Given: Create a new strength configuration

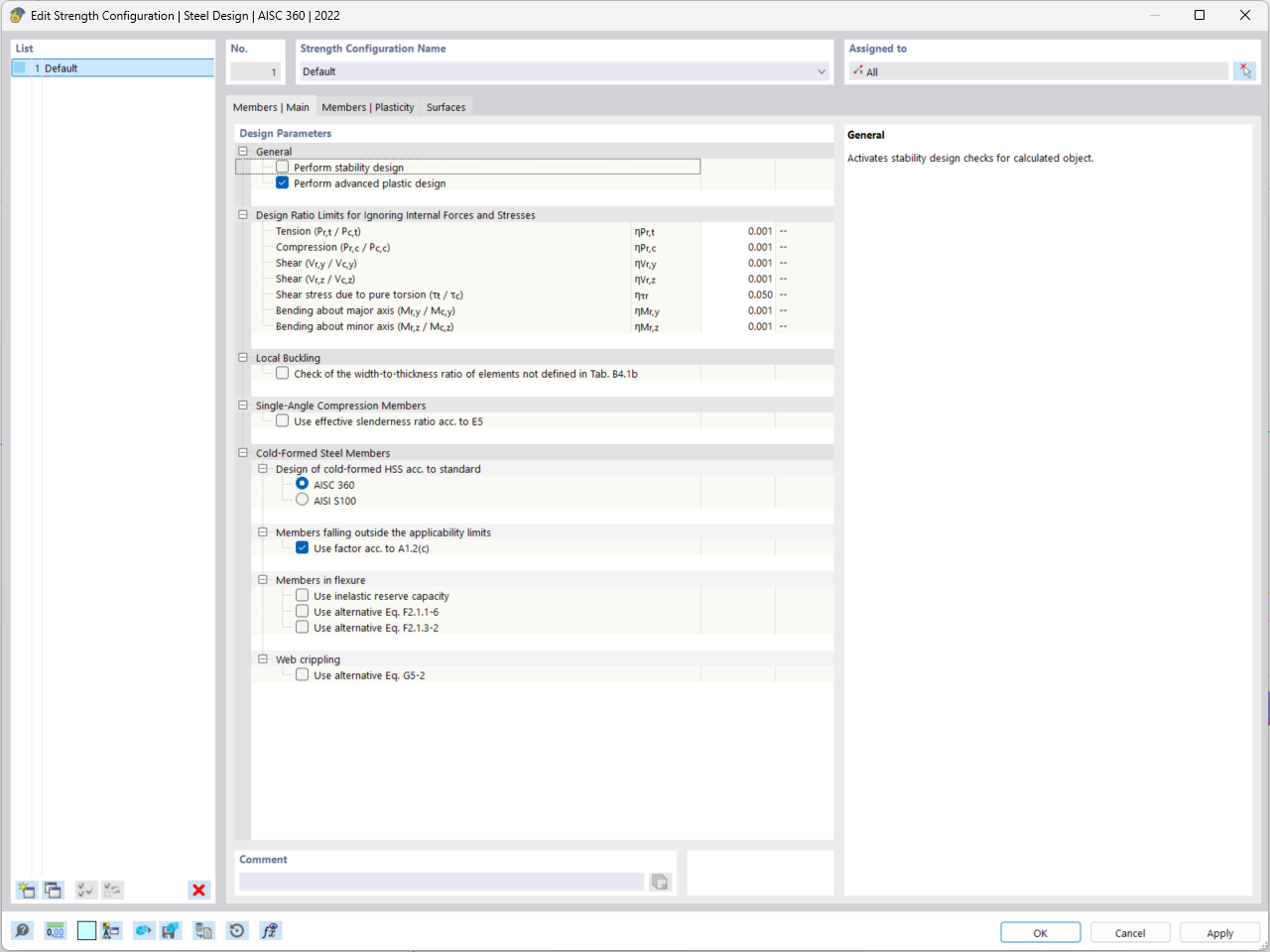Looking at the screenshot, I should point(26,890).
